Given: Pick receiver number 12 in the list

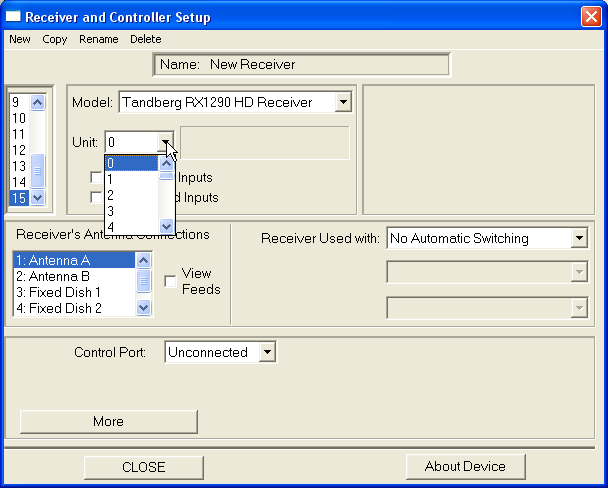Looking at the screenshot, I should coord(19,150).
